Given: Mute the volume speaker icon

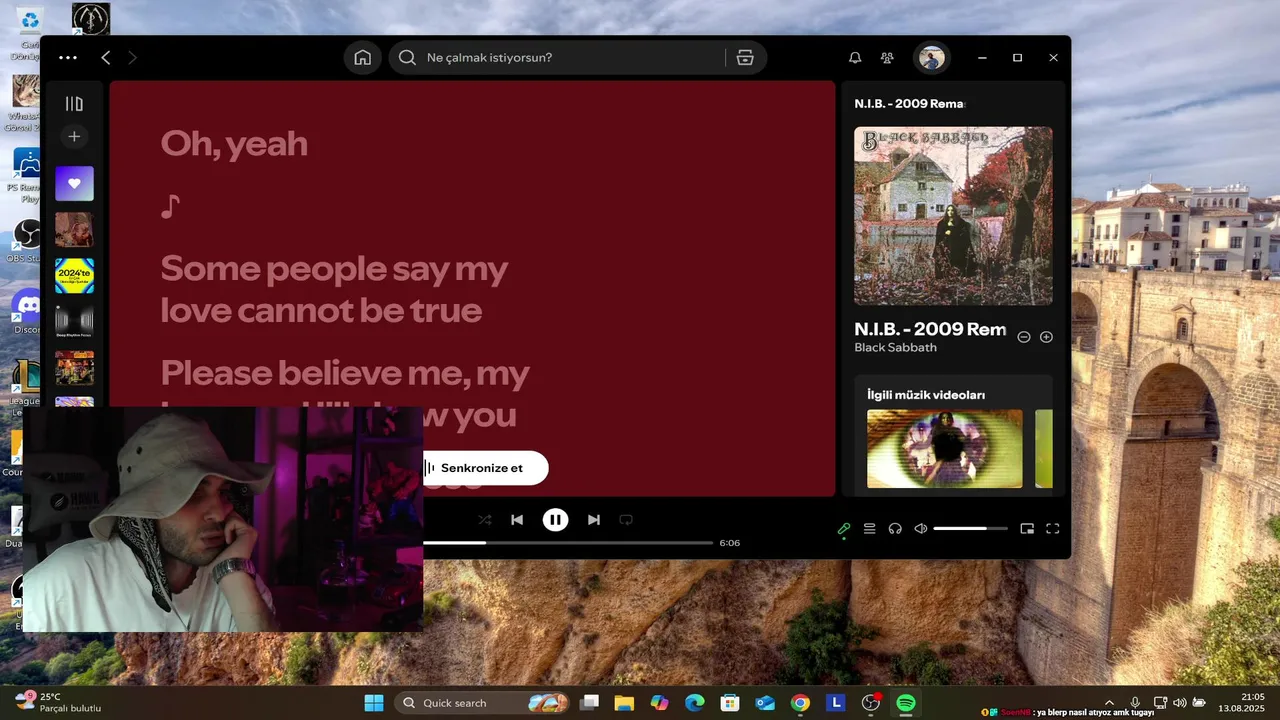Looking at the screenshot, I should (x=921, y=528).
